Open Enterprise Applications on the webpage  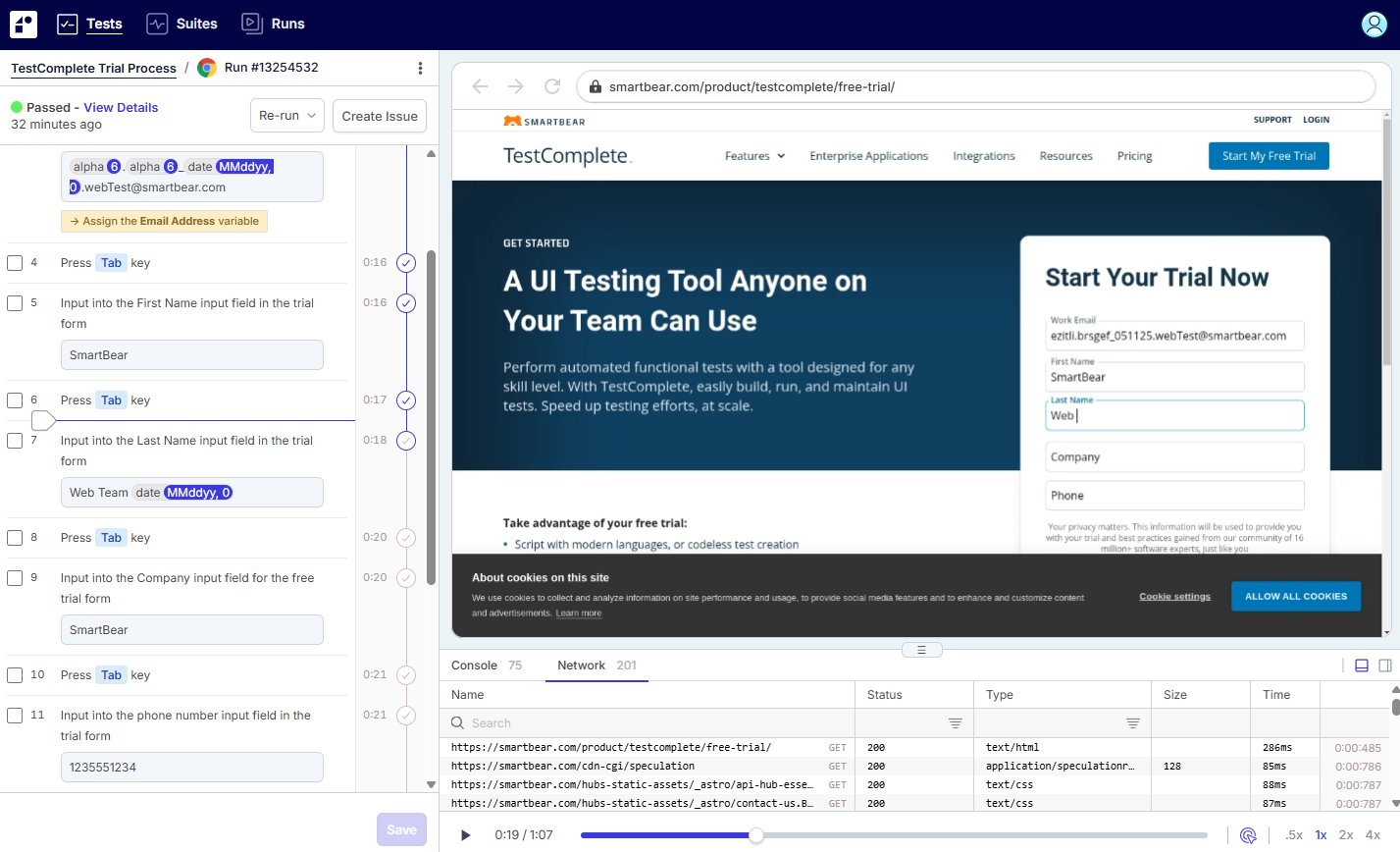tap(869, 156)
